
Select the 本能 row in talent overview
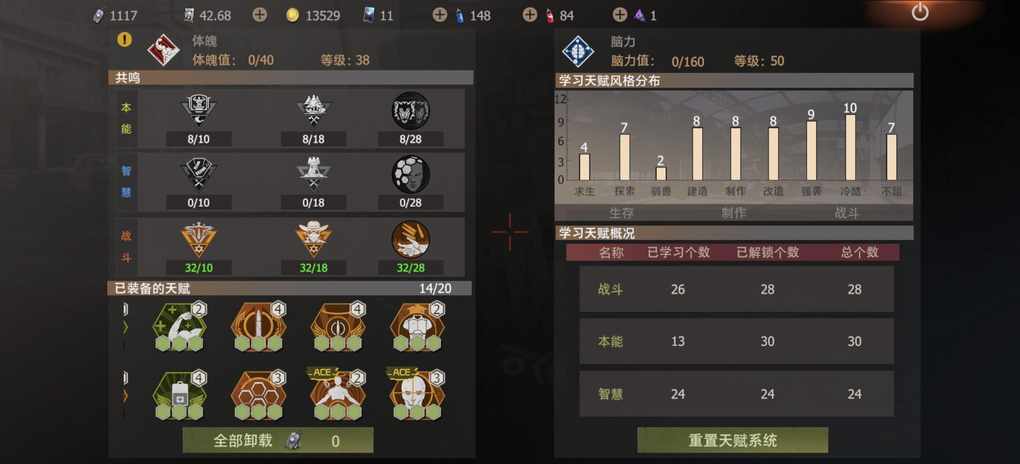736,341
